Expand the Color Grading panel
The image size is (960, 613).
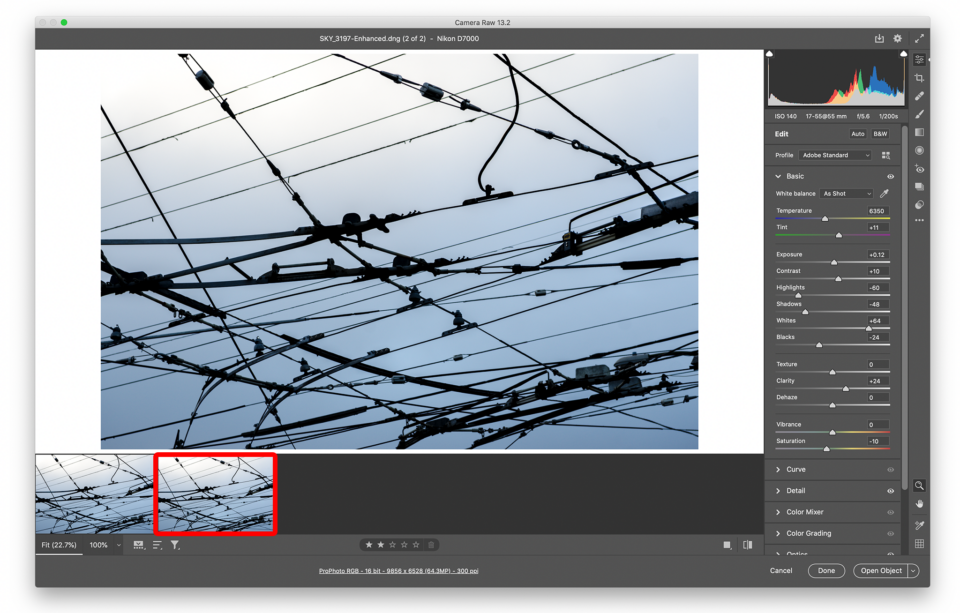tap(808, 533)
